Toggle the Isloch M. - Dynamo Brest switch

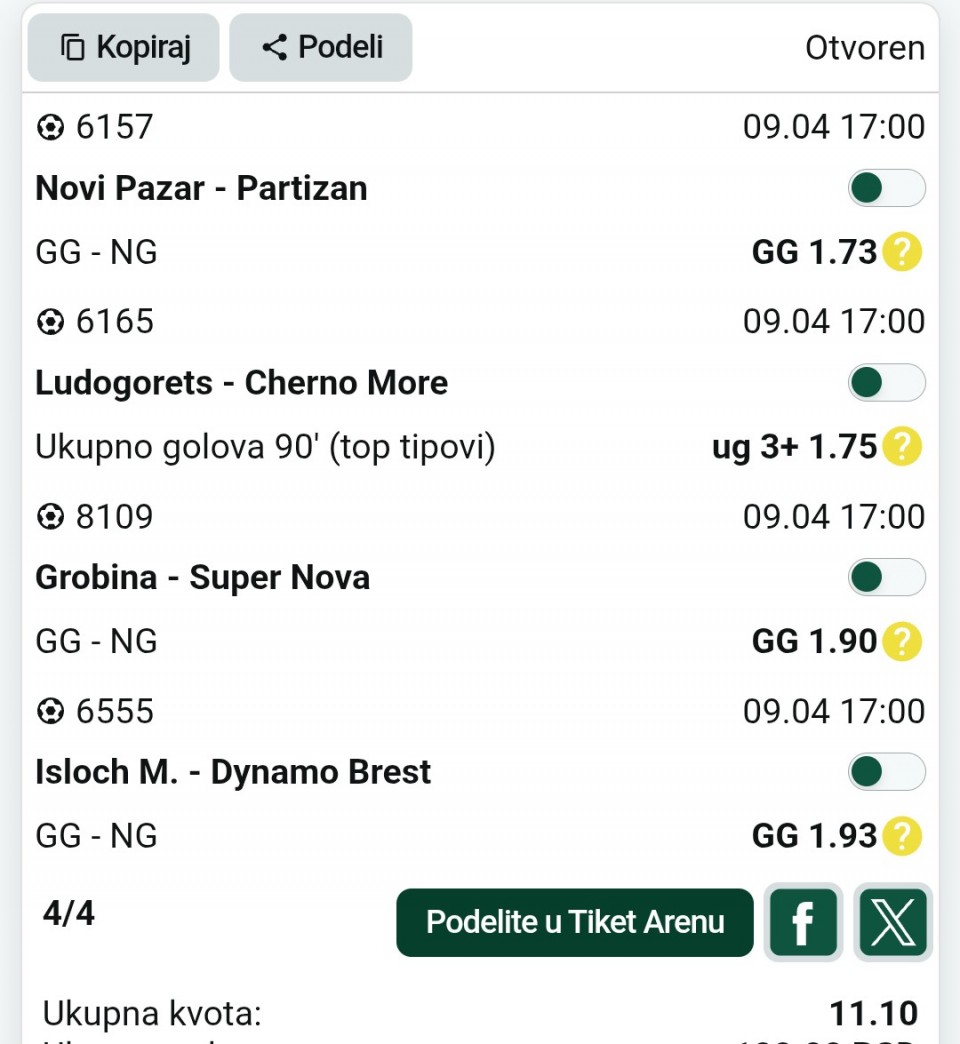(x=886, y=772)
